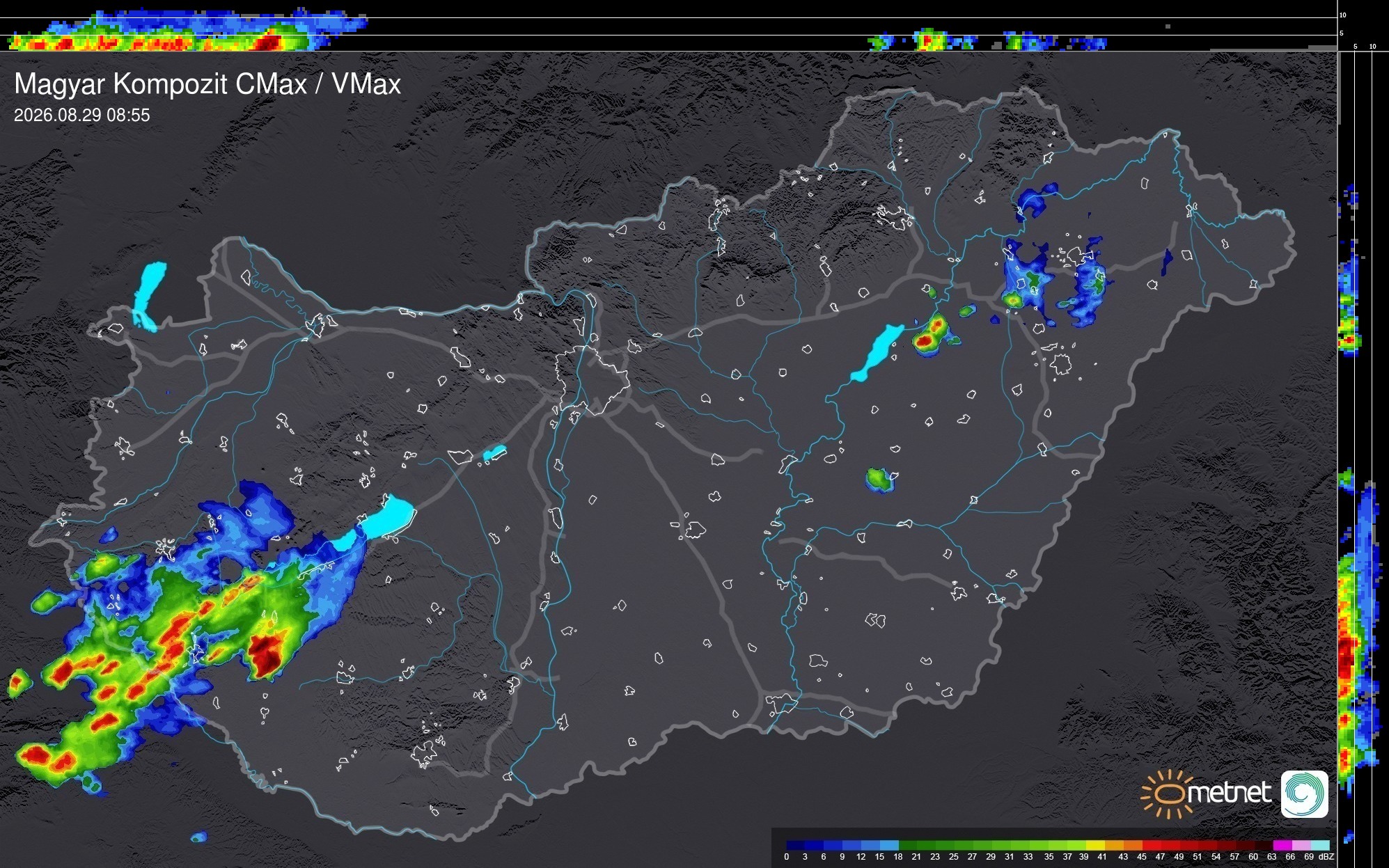Viewport: 1389px width, 868px height.
Task: Click the Lake Fertő cyan shape in northwest
Action: coord(148,297)
